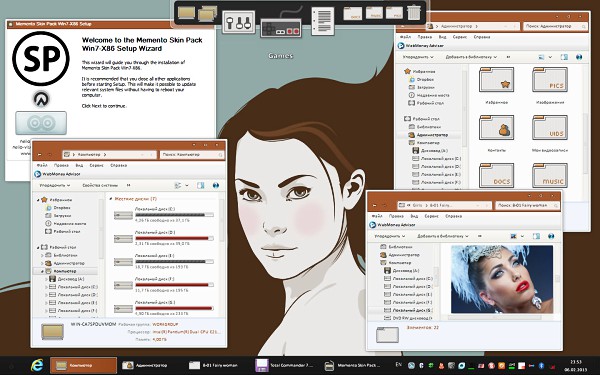
Task: Click the help icon in the Администратор window toolbar
Action: point(579,57)
